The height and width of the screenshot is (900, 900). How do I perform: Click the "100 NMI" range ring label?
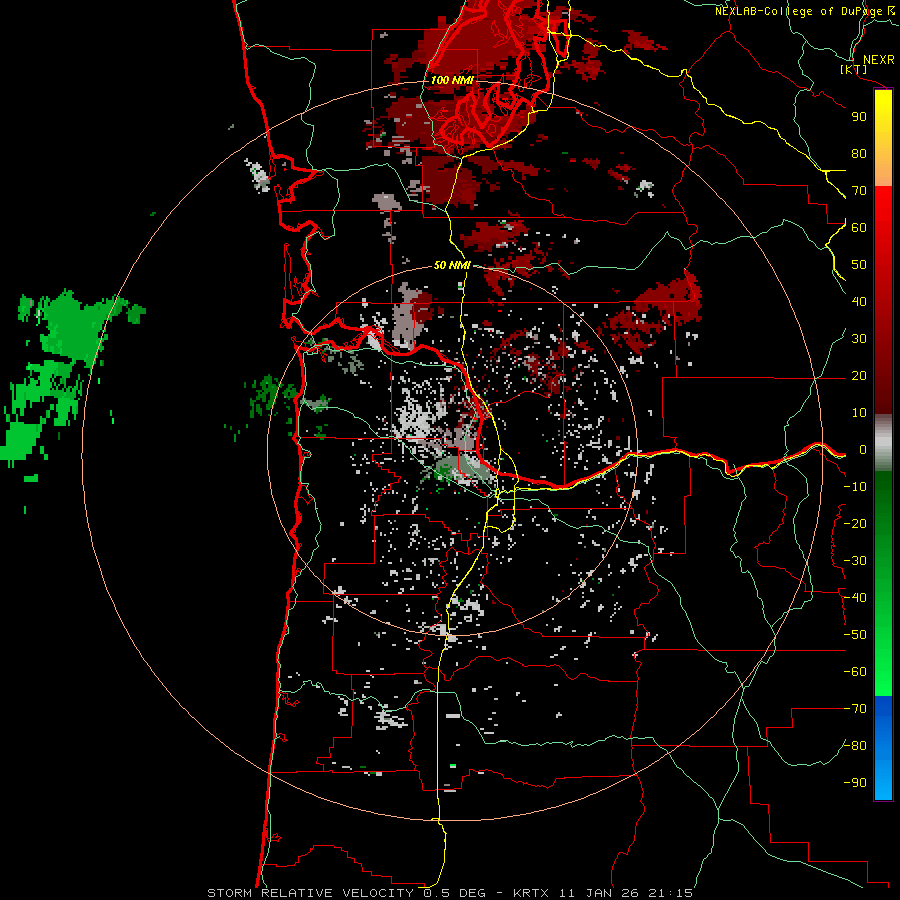pos(452,80)
